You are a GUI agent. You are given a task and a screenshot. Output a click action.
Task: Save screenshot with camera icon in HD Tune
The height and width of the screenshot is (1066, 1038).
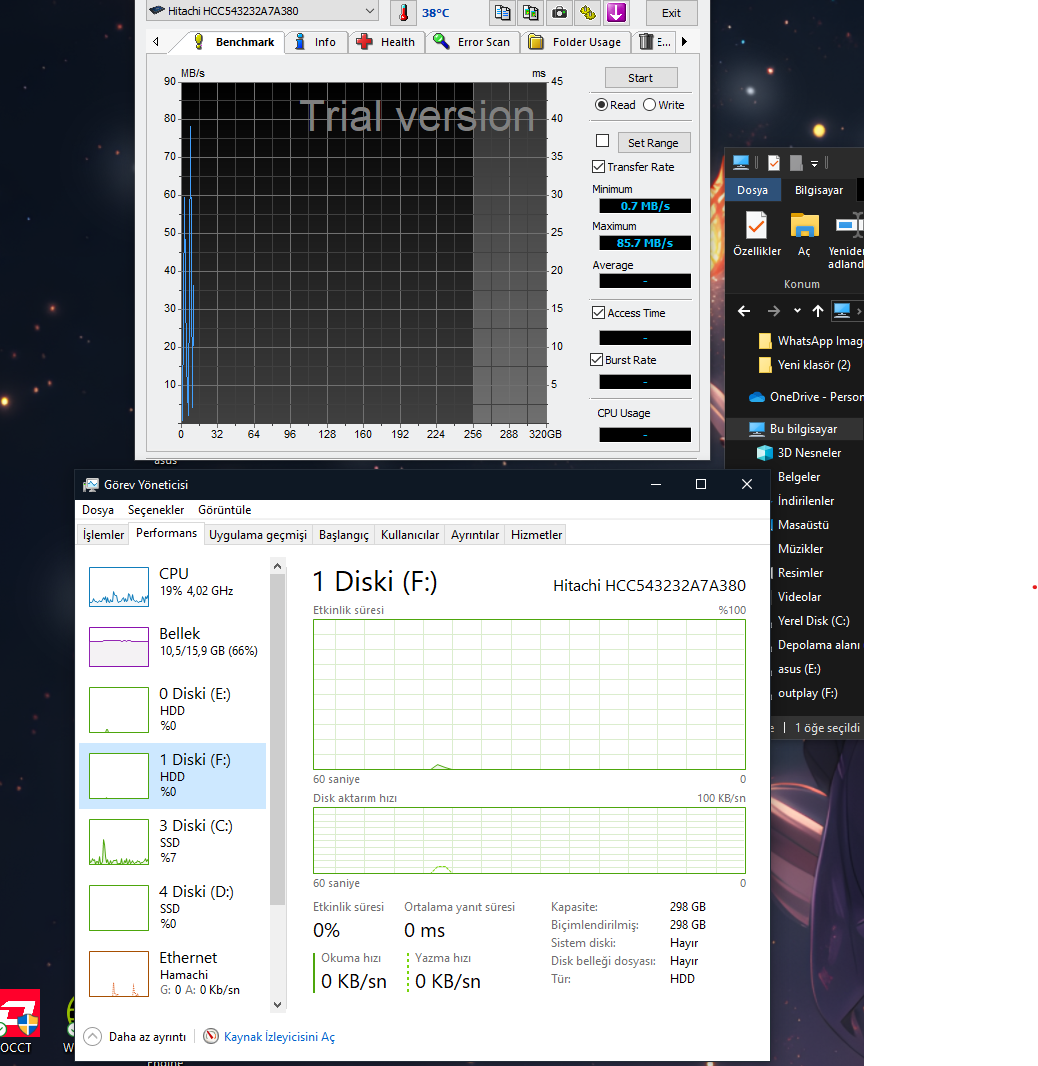click(x=559, y=12)
